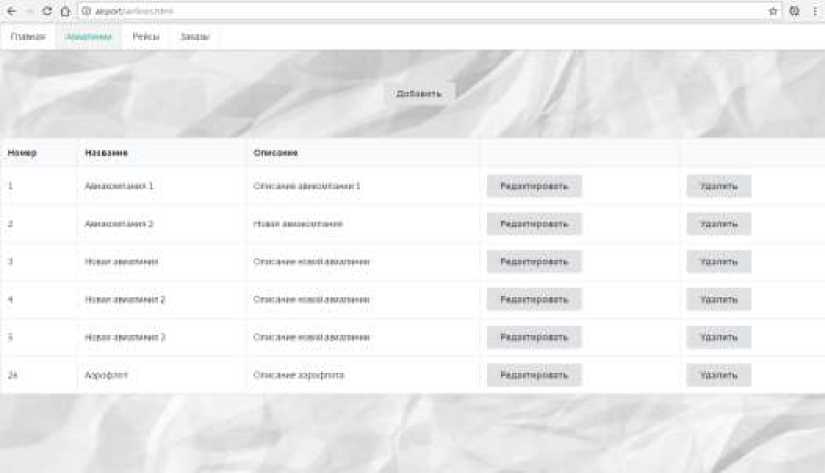Delete Новая авиалиния 2 entry
This screenshot has height=473, width=825.
(719, 299)
